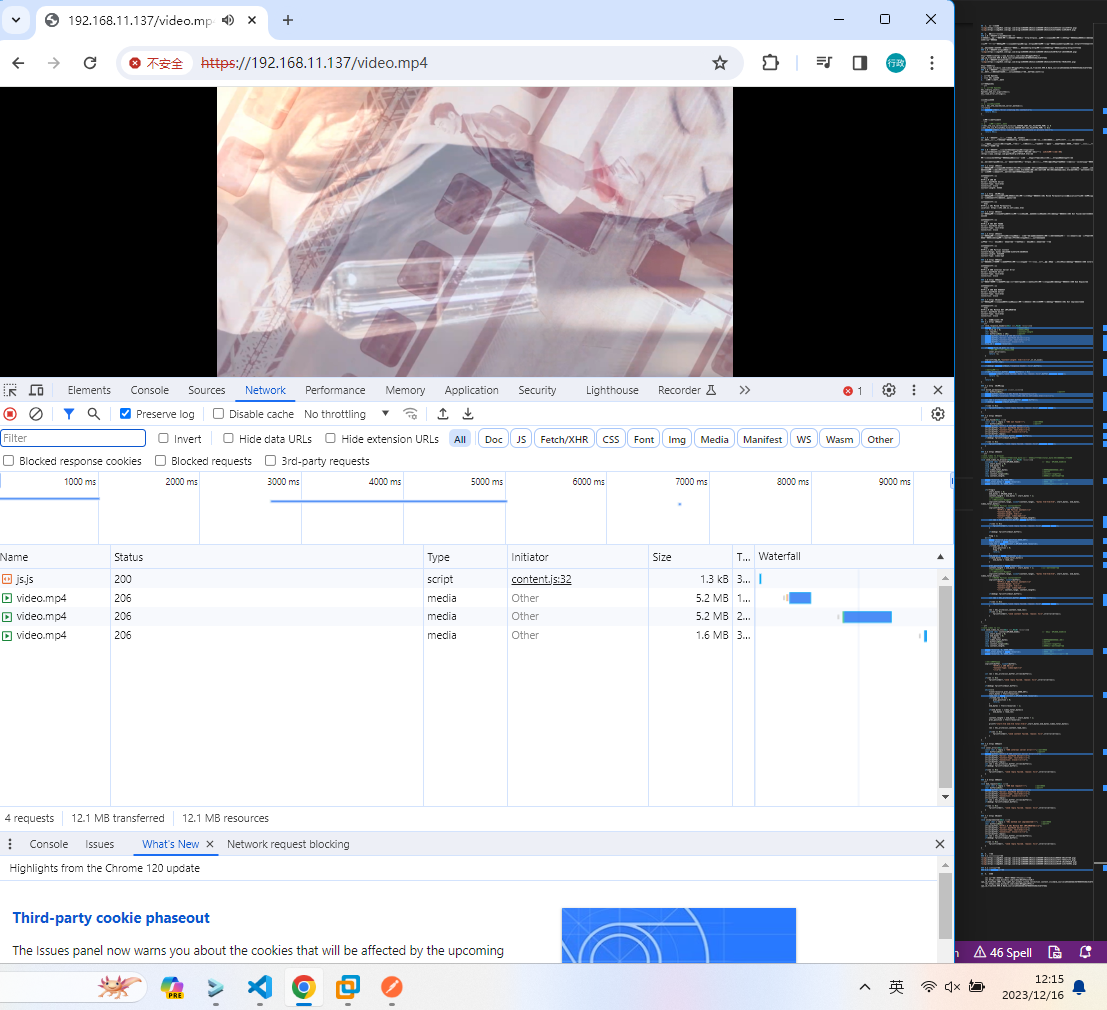Bookmark this page with the star icon
This screenshot has width=1107, height=1010.
719,63
